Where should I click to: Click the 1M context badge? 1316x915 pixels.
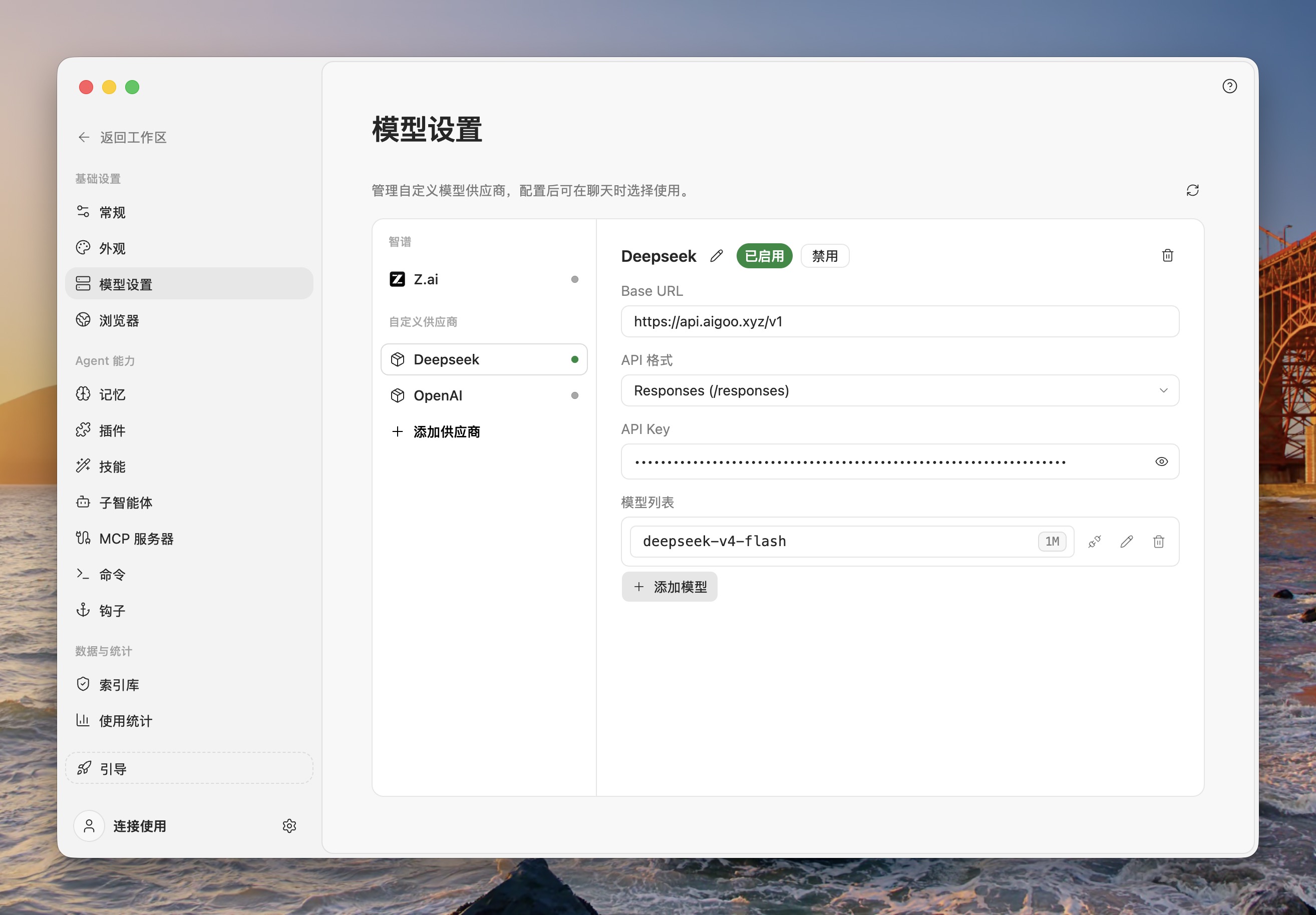(1052, 542)
